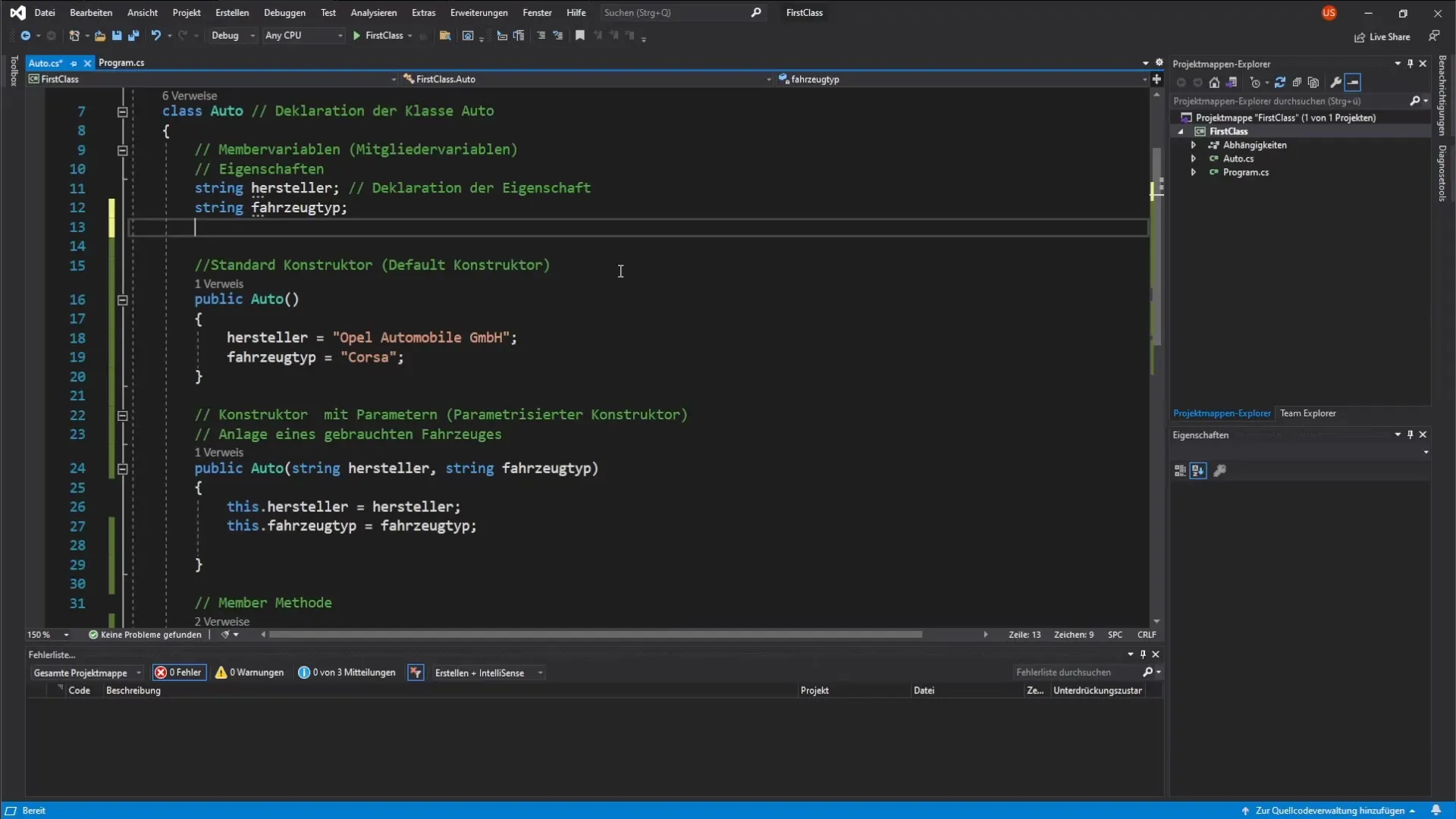
Task: Toggle auto-hide pin of Projektmappen-Explorer panel
Action: click(1410, 64)
